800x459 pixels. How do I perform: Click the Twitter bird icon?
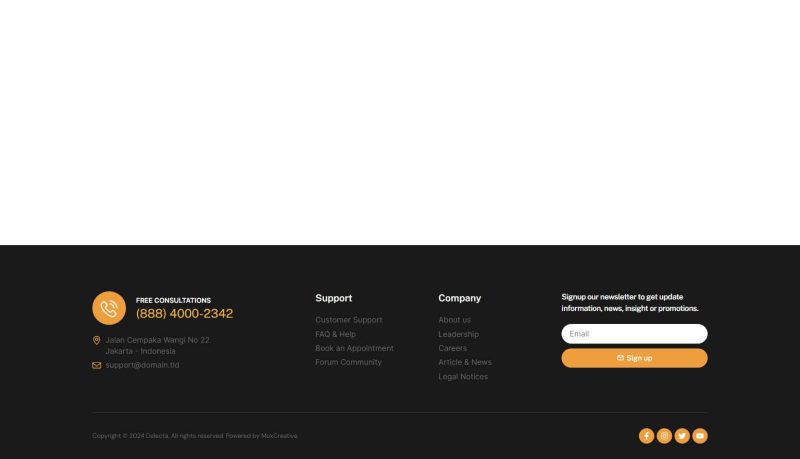[682, 436]
